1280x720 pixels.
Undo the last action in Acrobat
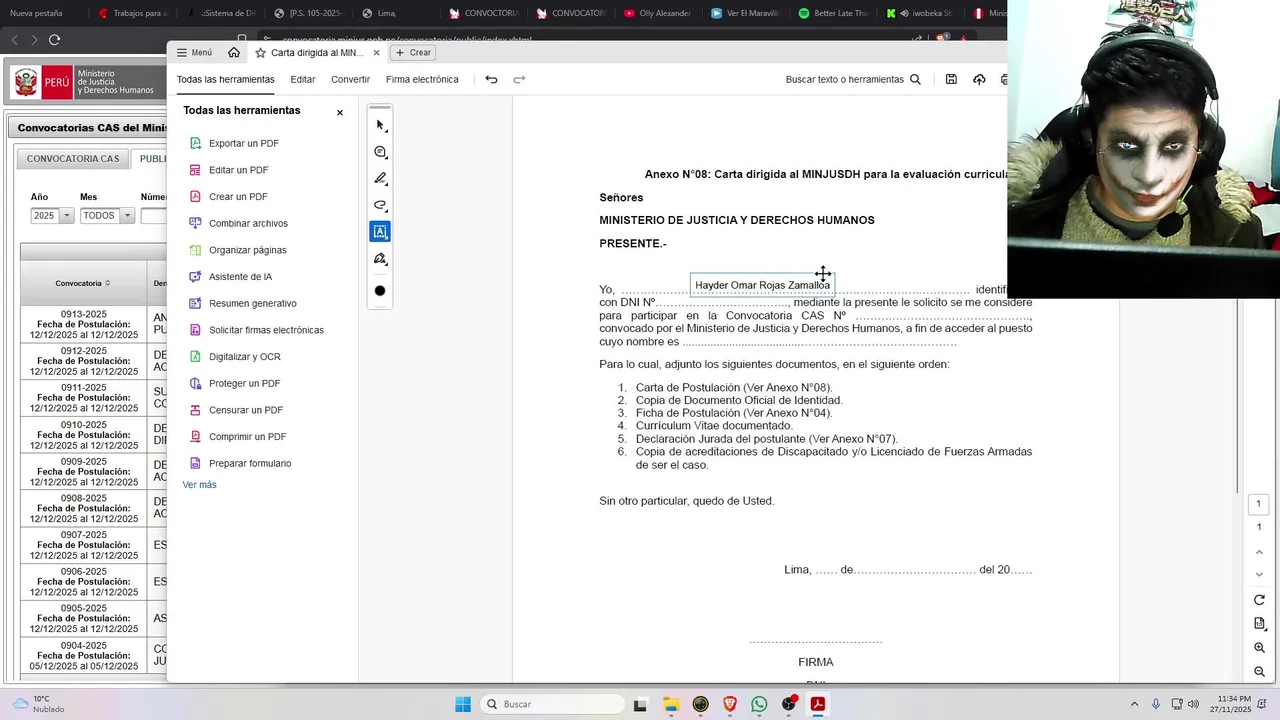point(491,79)
